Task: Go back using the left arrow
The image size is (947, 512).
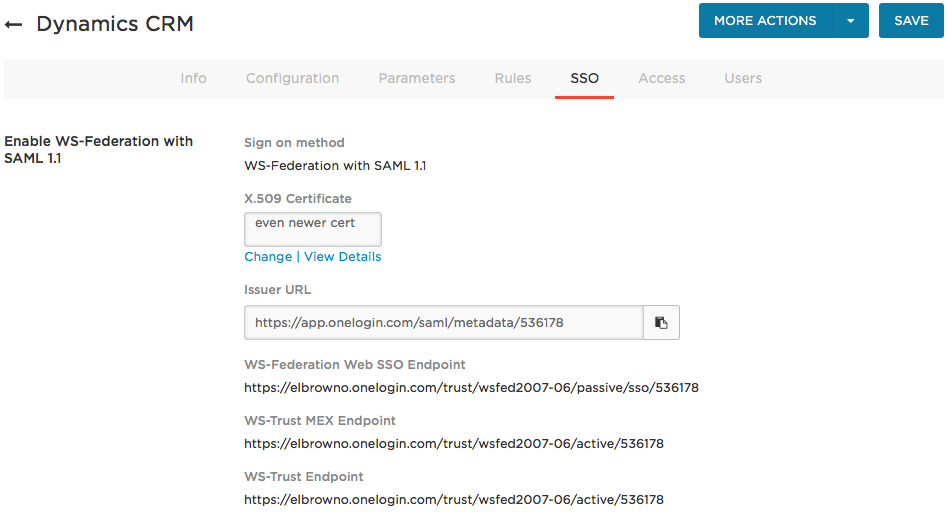Action: [x=13, y=24]
